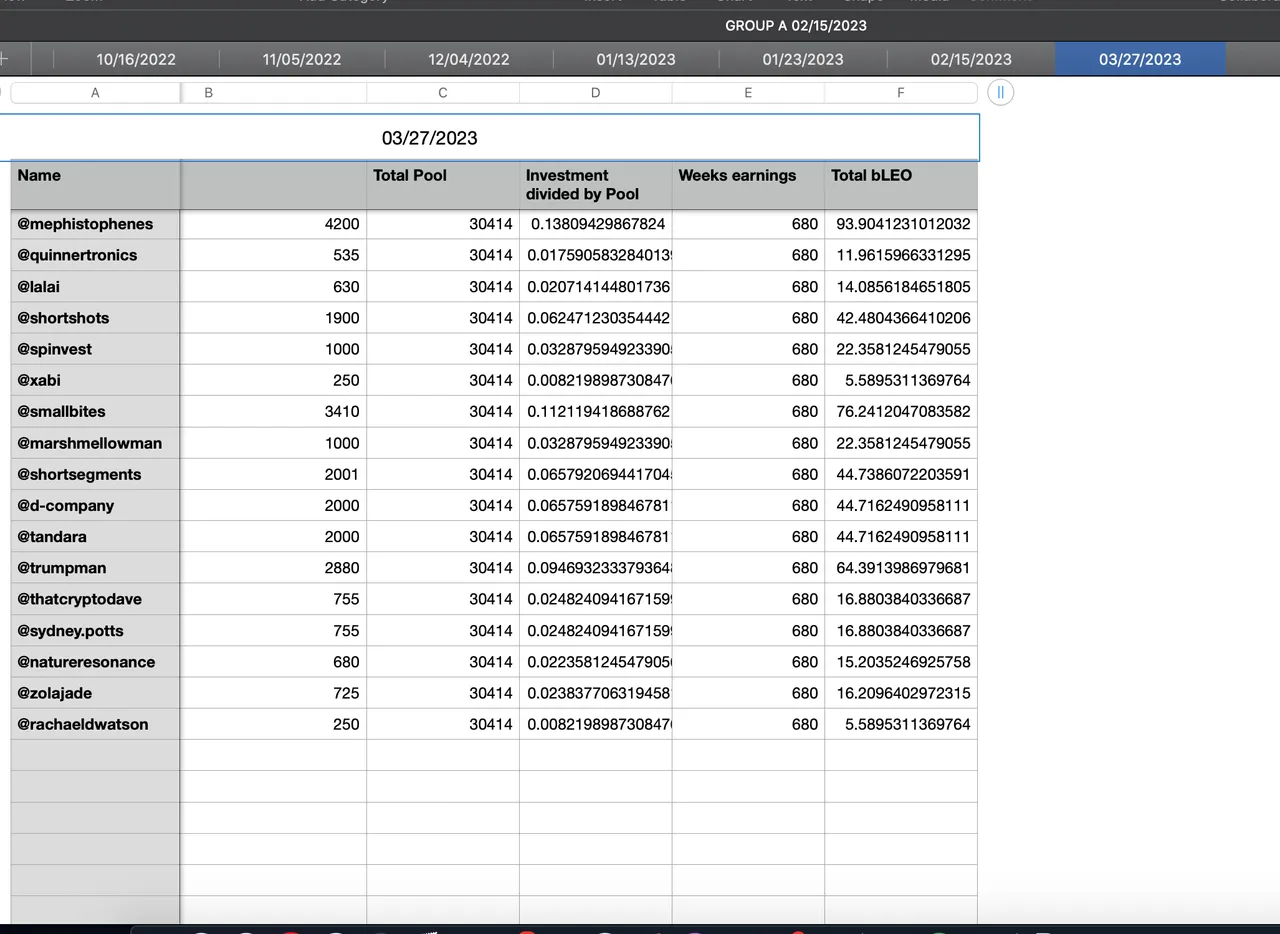Select column B header
1280x934 pixels.
pyautogui.click(x=273, y=93)
